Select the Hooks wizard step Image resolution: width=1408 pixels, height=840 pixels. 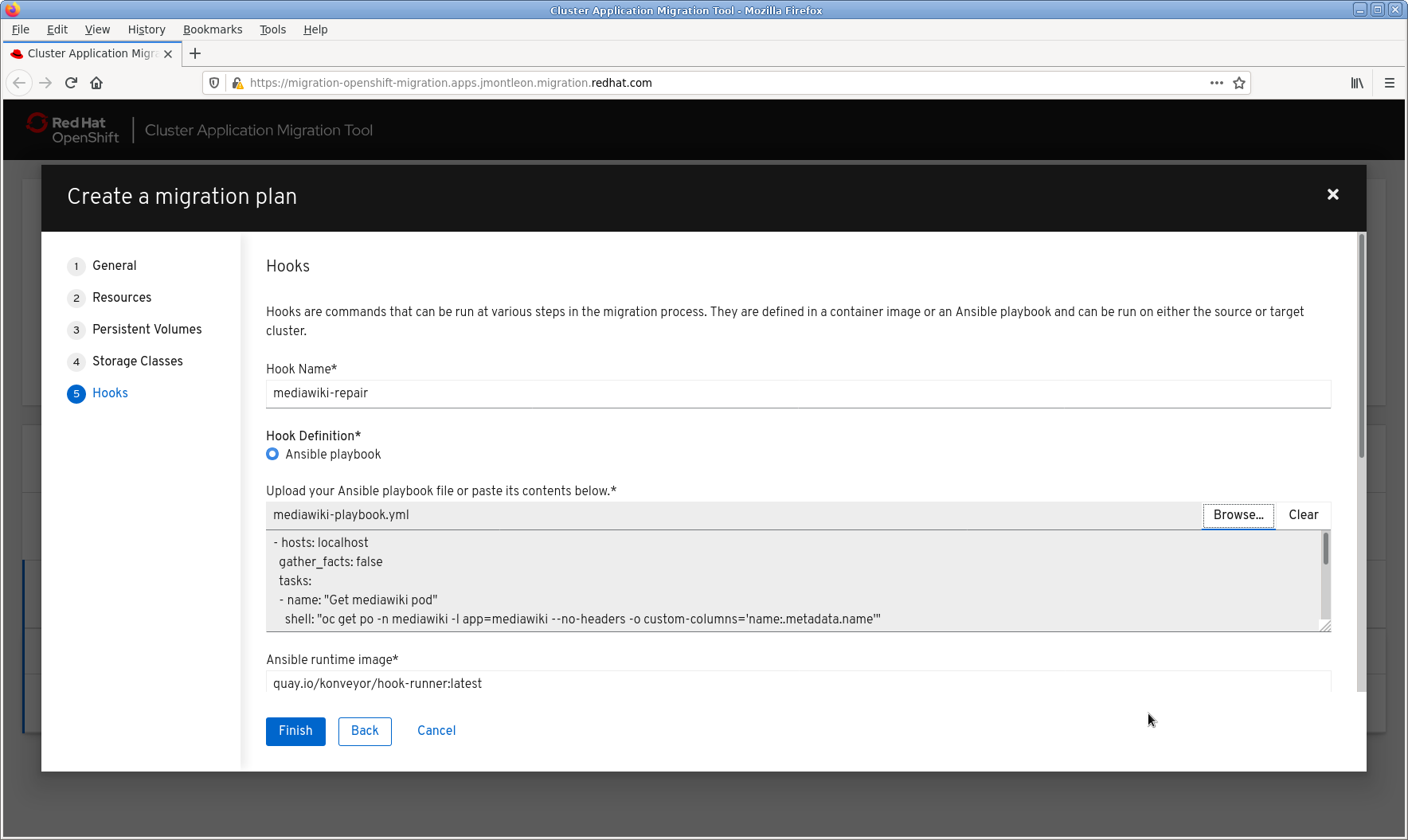pyautogui.click(x=110, y=393)
